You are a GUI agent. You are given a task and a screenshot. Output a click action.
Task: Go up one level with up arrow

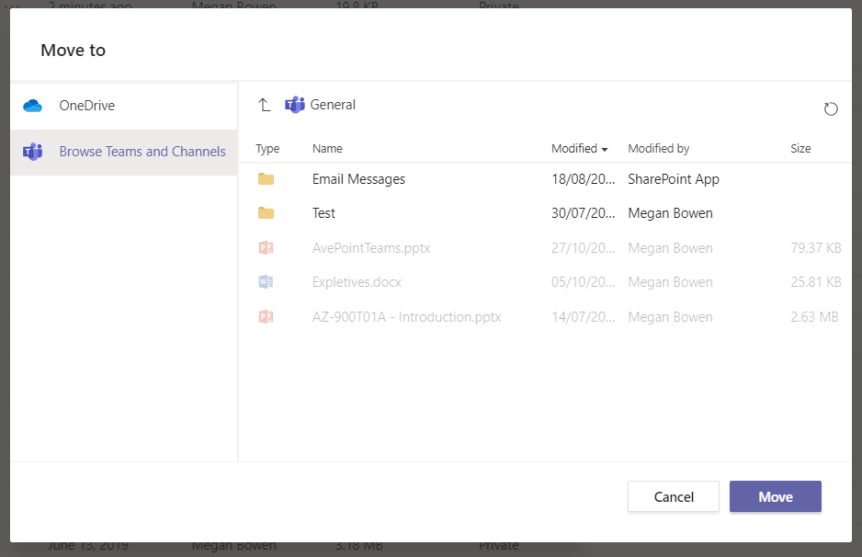tap(264, 105)
